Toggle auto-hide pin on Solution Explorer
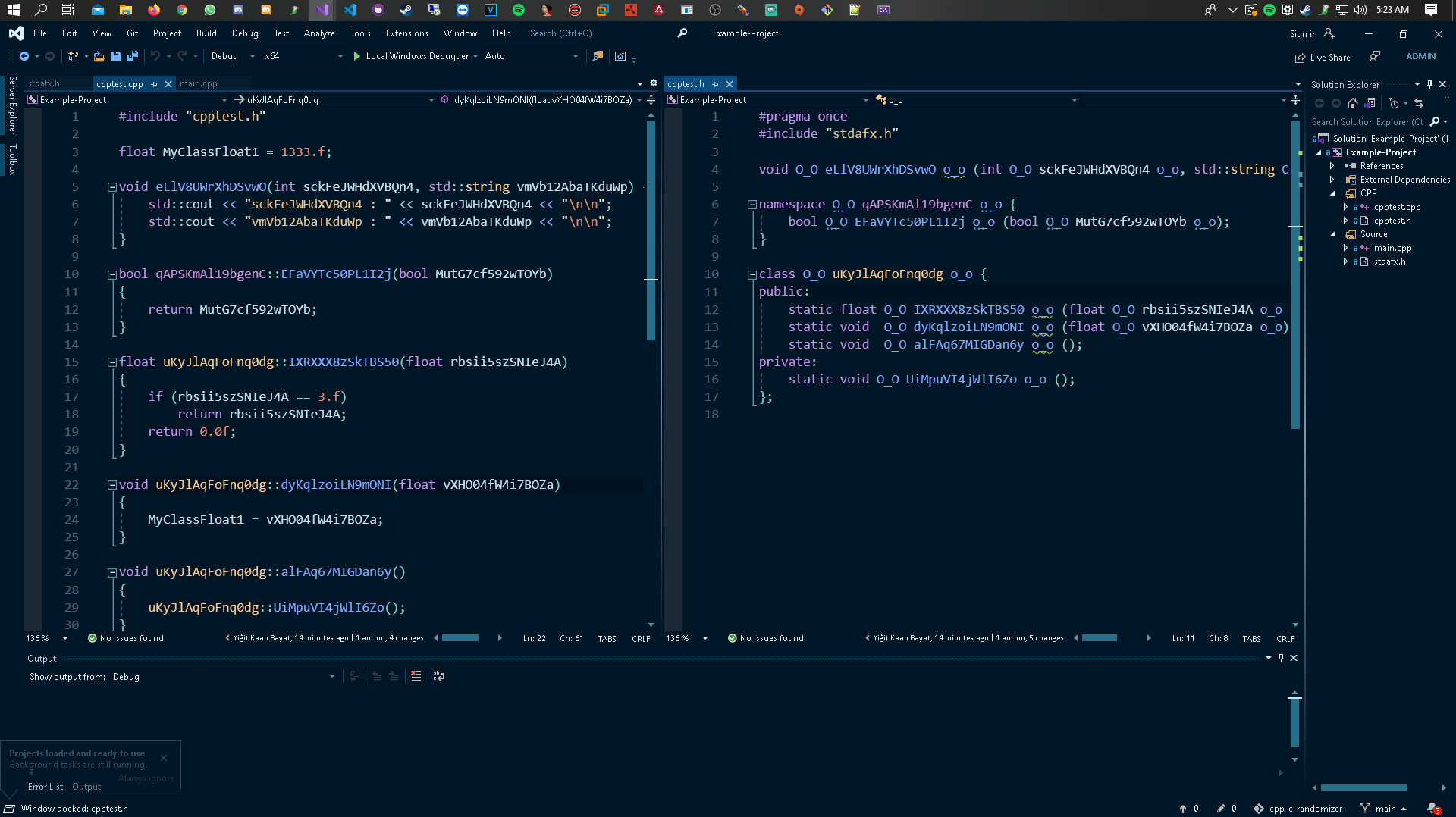Screen dimensions: 1456x817 [1429, 84]
